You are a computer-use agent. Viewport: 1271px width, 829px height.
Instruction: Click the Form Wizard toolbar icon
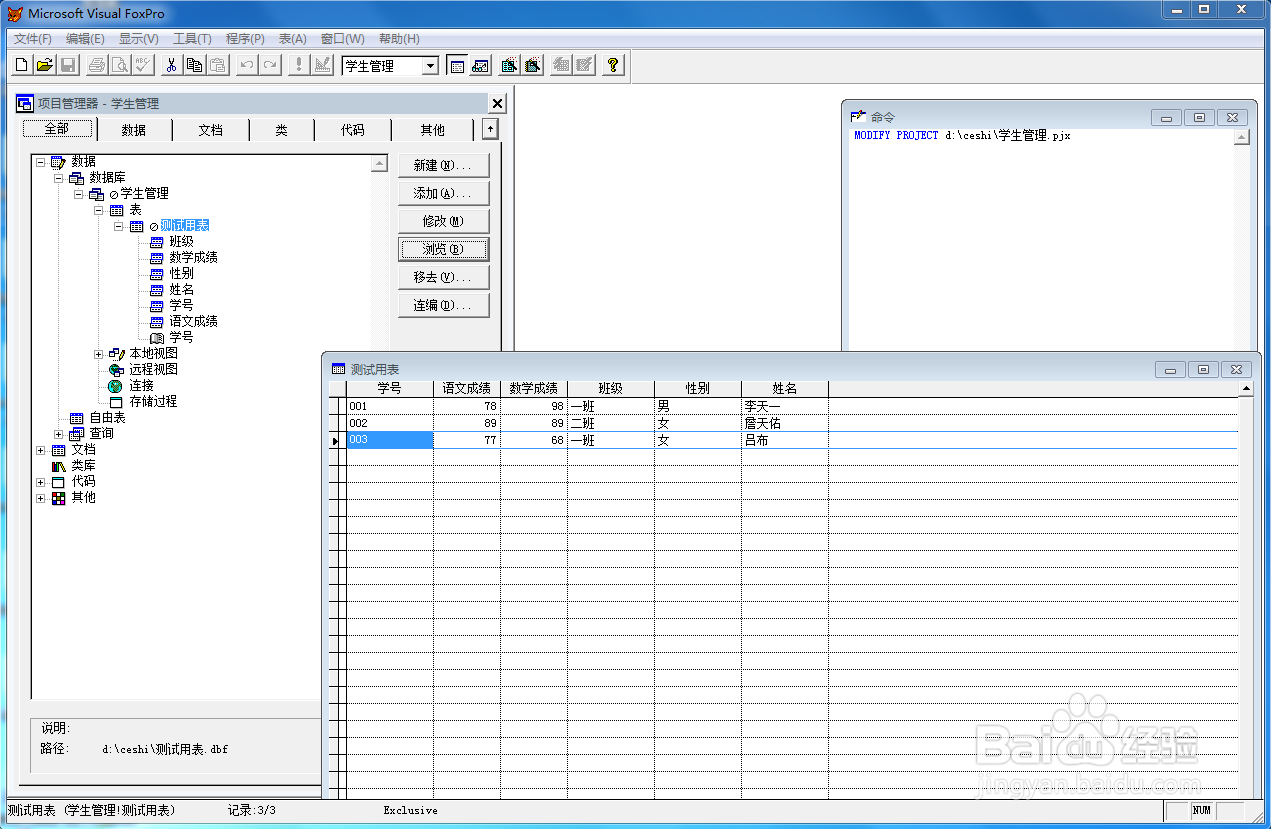509,66
